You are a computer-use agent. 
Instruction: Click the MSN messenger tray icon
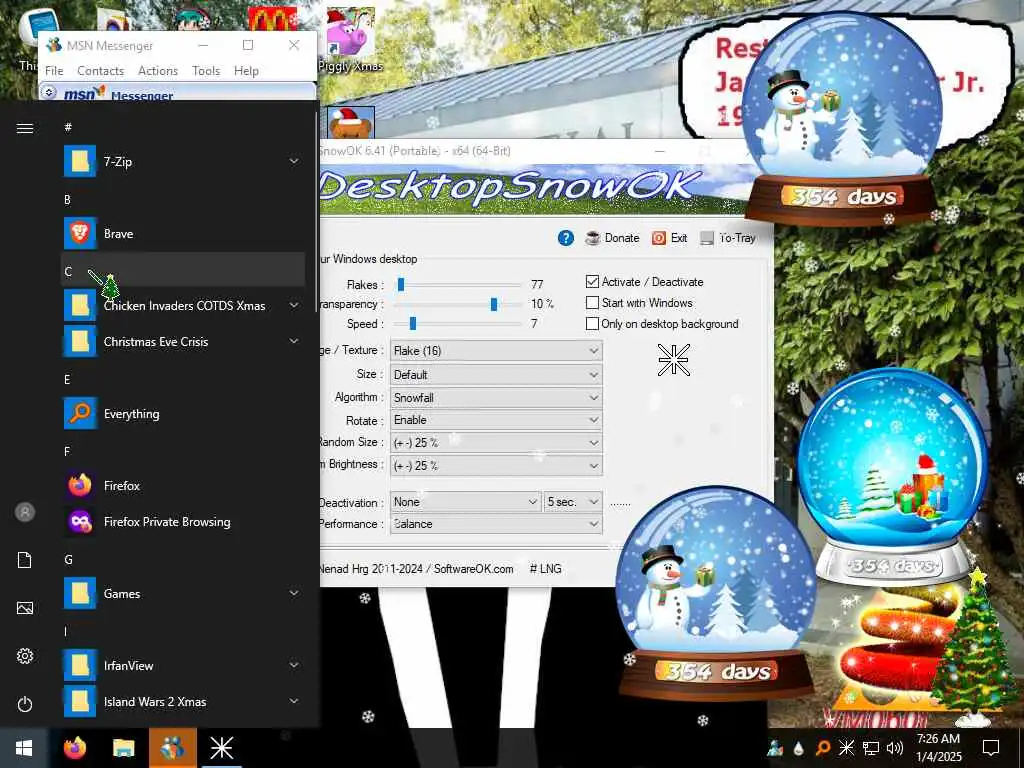tap(776, 748)
